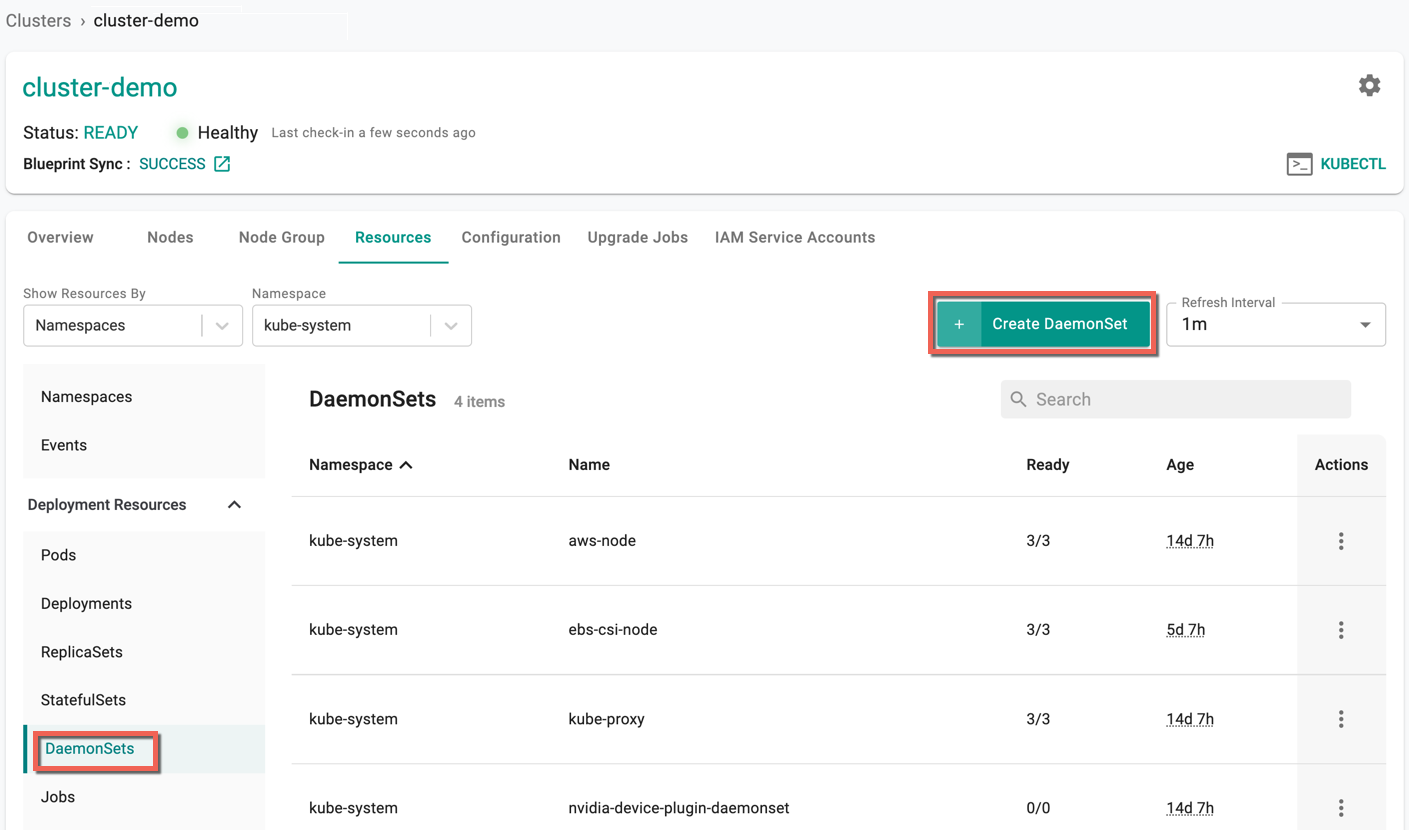This screenshot has width=1409, height=830.
Task: Switch to the Overview tab
Action: coord(60,237)
